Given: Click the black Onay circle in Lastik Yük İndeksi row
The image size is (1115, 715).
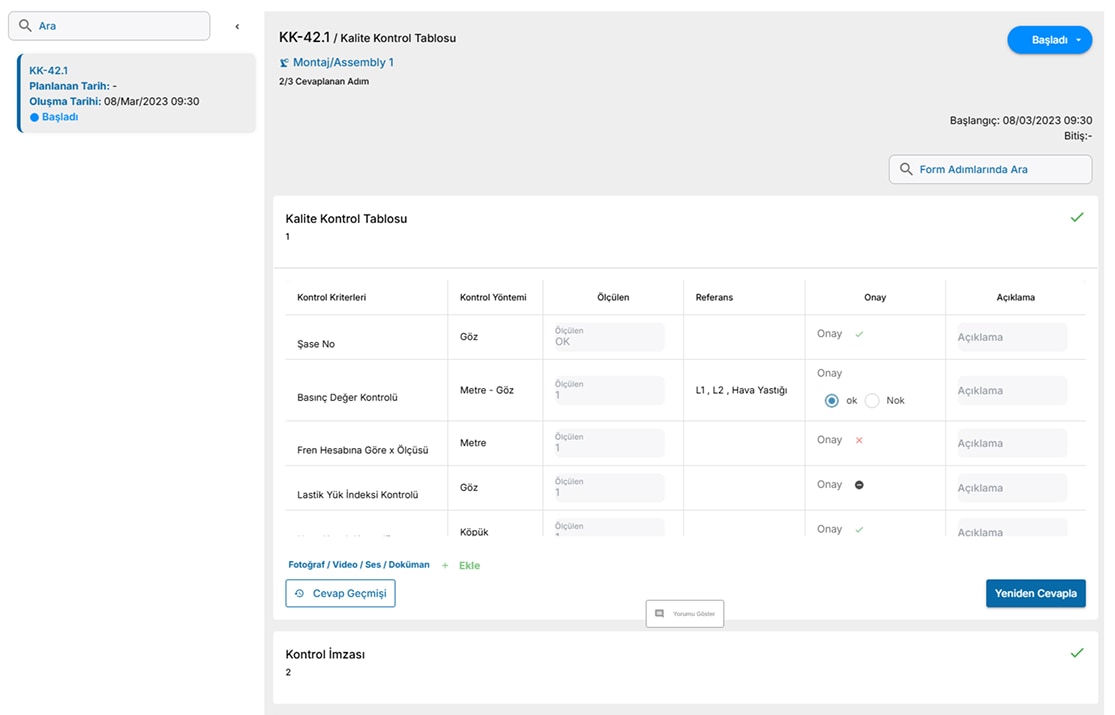Looking at the screenshot, I should [x=859, y=485].
